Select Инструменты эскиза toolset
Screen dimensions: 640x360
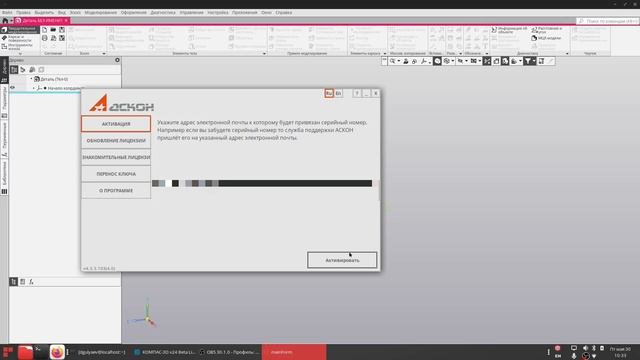tap(20, 47)
